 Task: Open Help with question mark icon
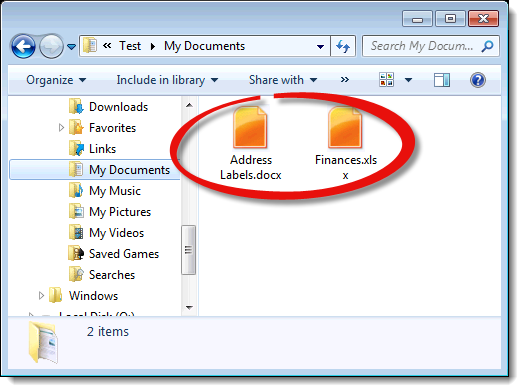(x=478, y=80)
